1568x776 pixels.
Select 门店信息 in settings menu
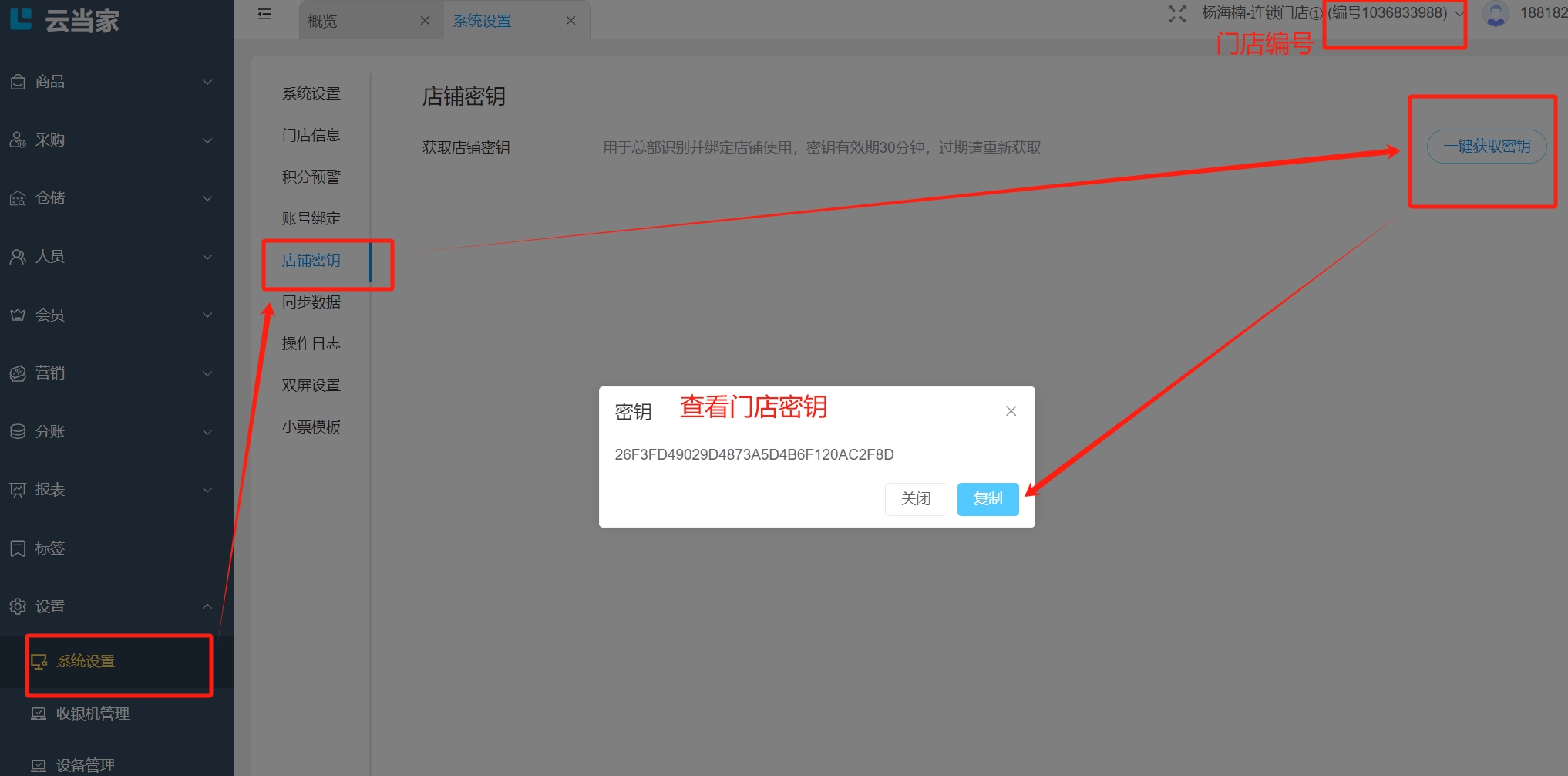click(x=311, y=135)
